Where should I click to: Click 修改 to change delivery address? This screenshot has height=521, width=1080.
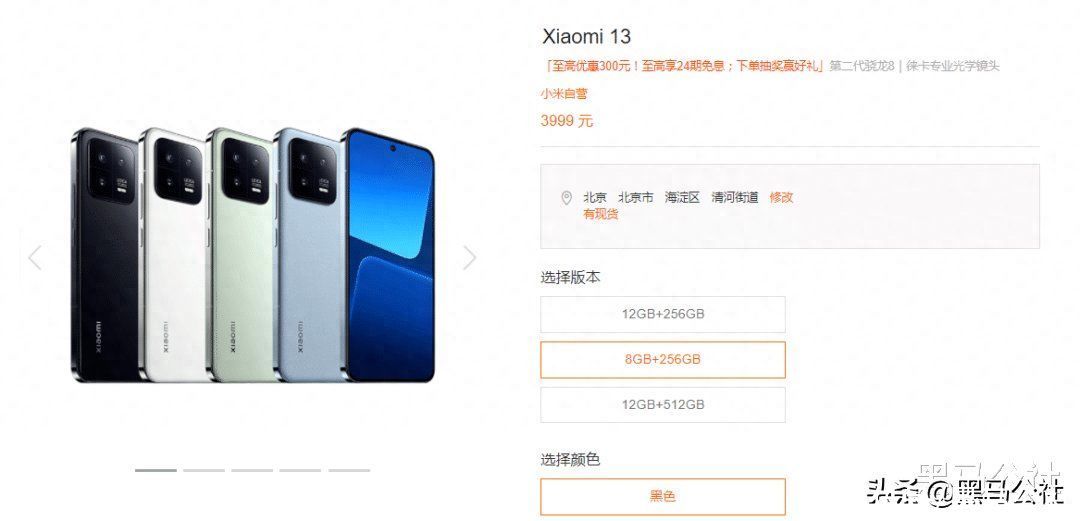tap(781, 197)
